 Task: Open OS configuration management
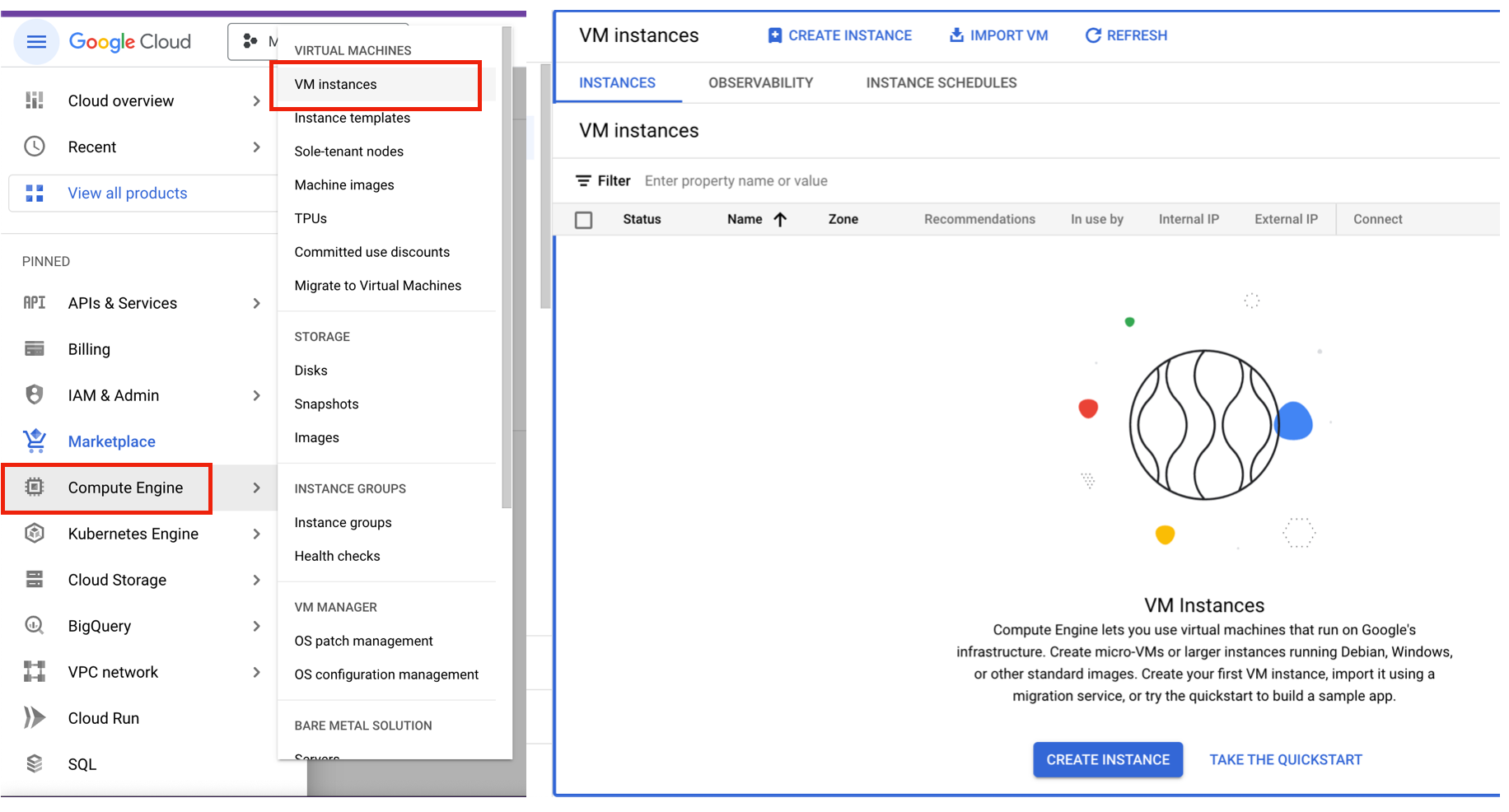[x=386, y=674]
